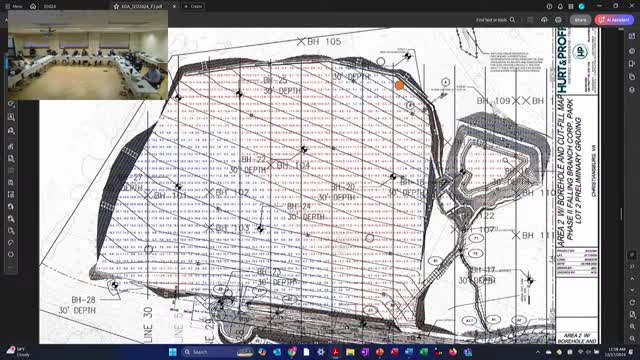640x360 pixels.
Task: Click the vertical scrollbar thumb
Action: pyautogui.click(x=621, y=214)
